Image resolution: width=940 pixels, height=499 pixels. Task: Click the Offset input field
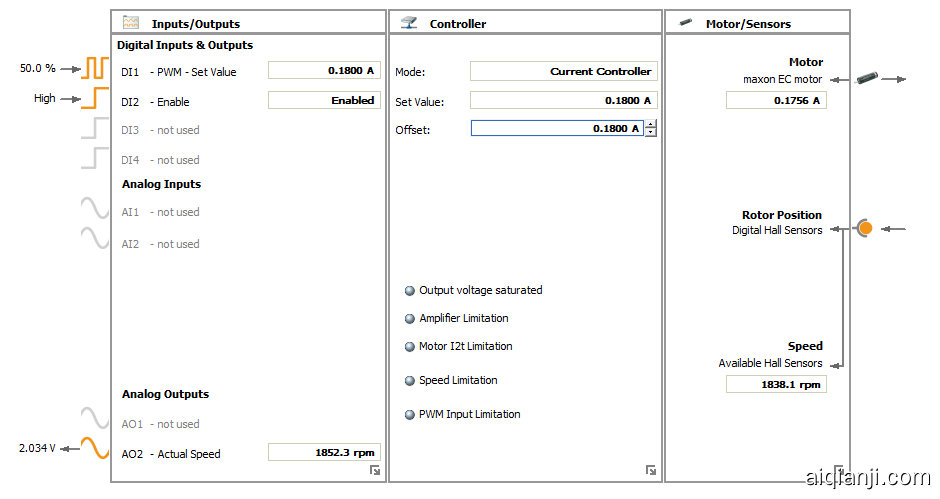[x=557, y=128]
